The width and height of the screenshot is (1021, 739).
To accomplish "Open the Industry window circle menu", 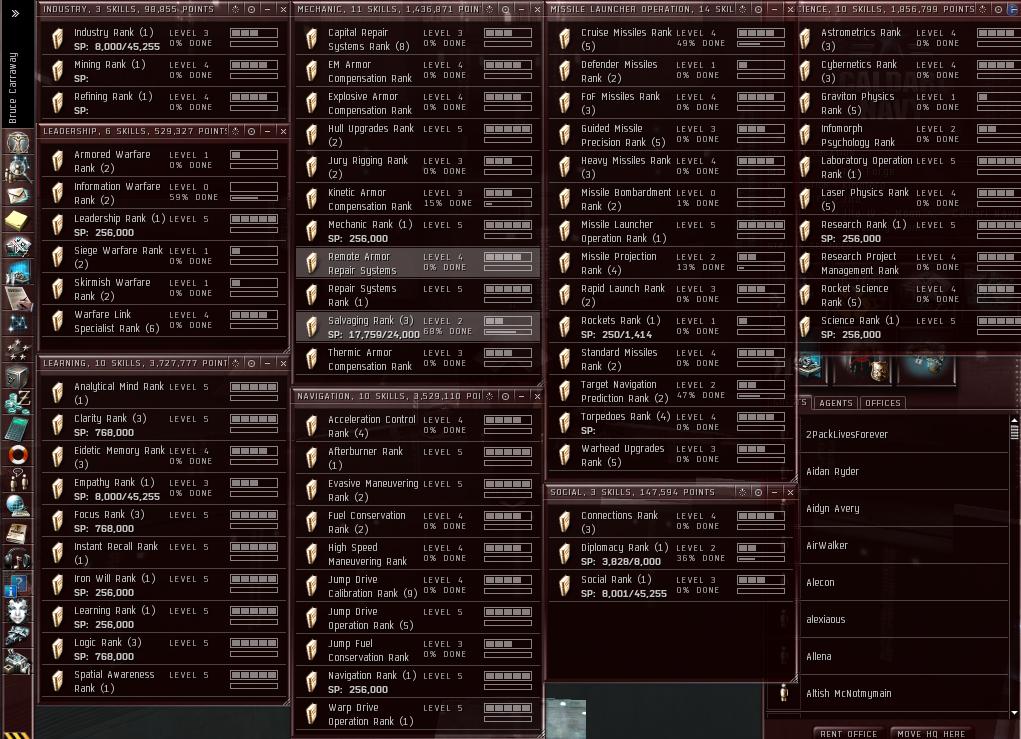I will click(251, 9).
